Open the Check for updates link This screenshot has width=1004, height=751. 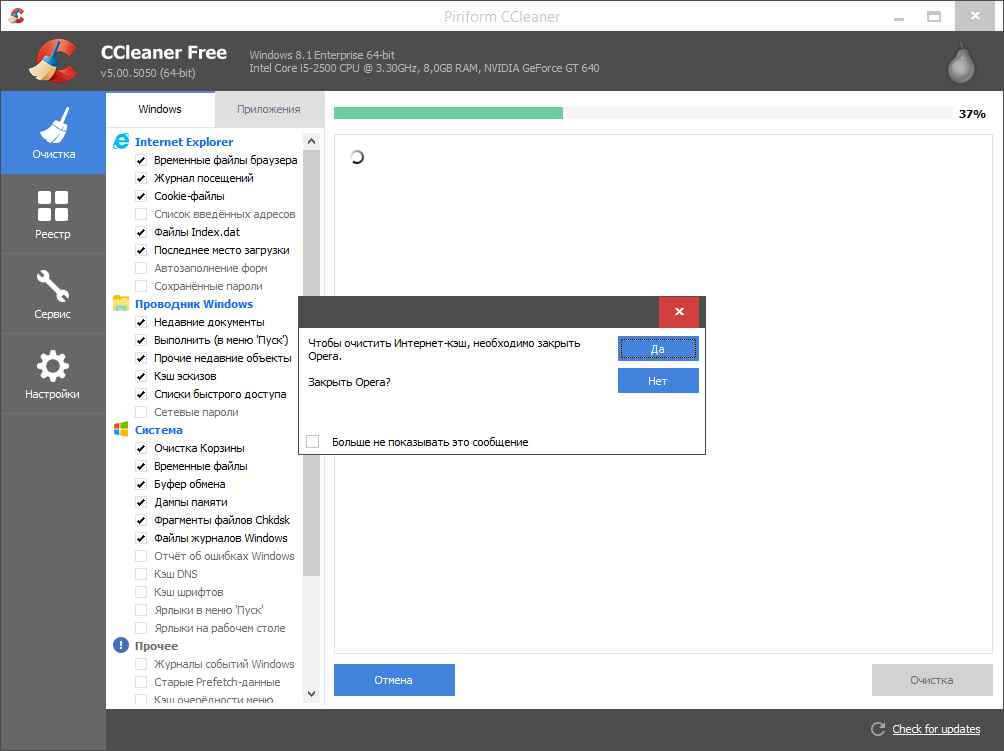pos(935,730)
